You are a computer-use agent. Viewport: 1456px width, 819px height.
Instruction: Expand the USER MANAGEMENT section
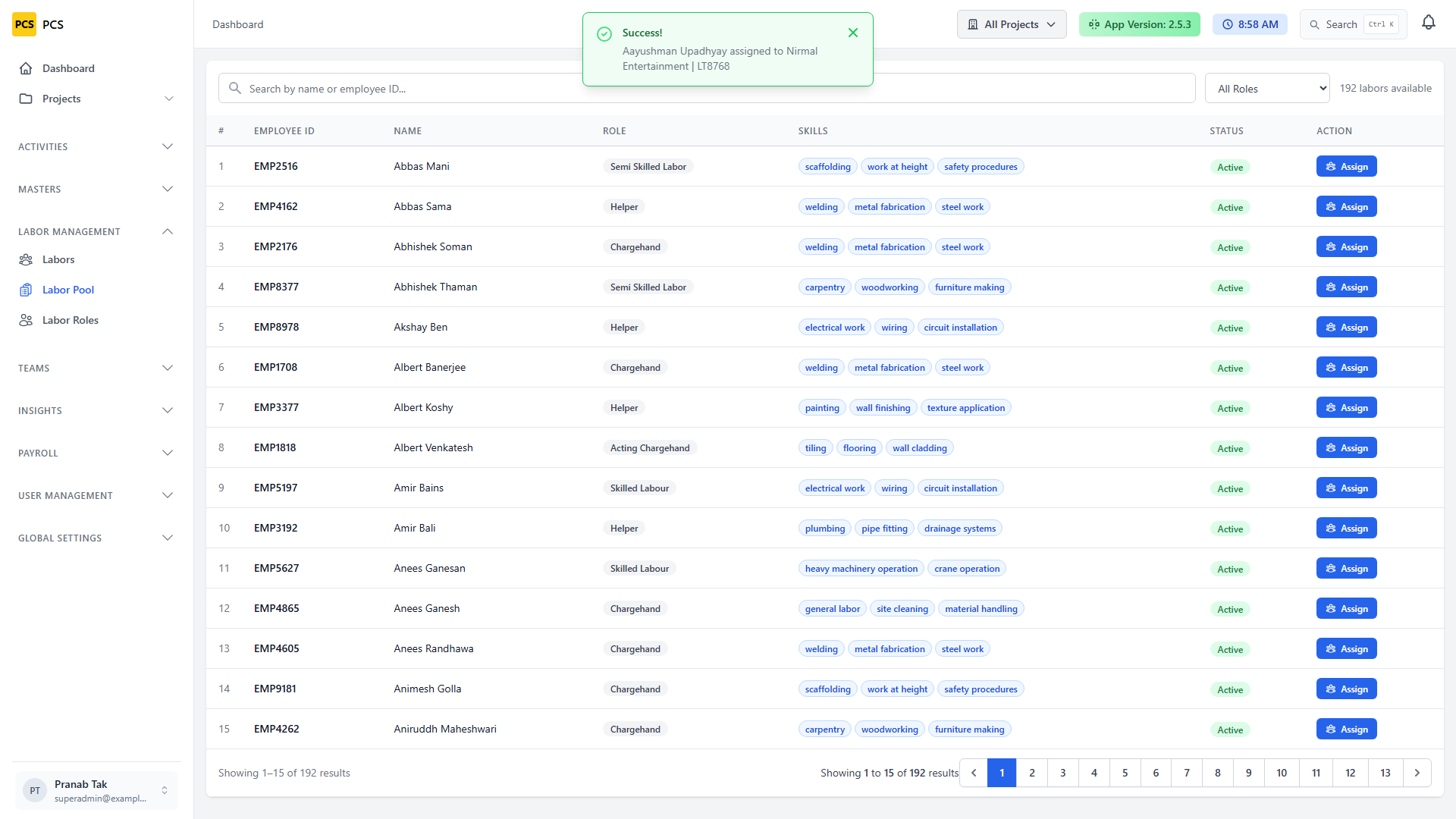point(96,495)
